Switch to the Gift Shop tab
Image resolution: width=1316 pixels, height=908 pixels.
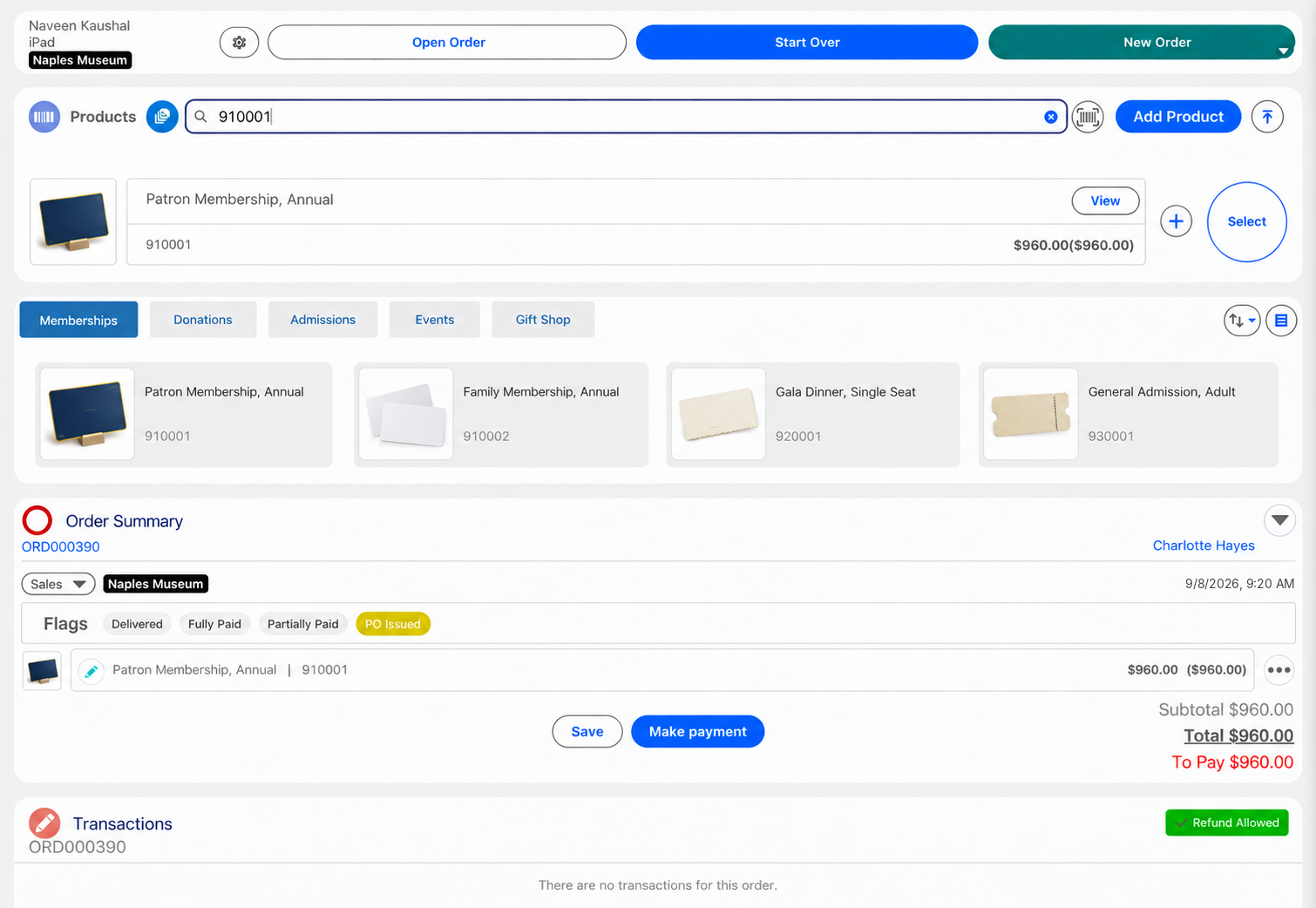pyautogui.click(x=543, y=320)
